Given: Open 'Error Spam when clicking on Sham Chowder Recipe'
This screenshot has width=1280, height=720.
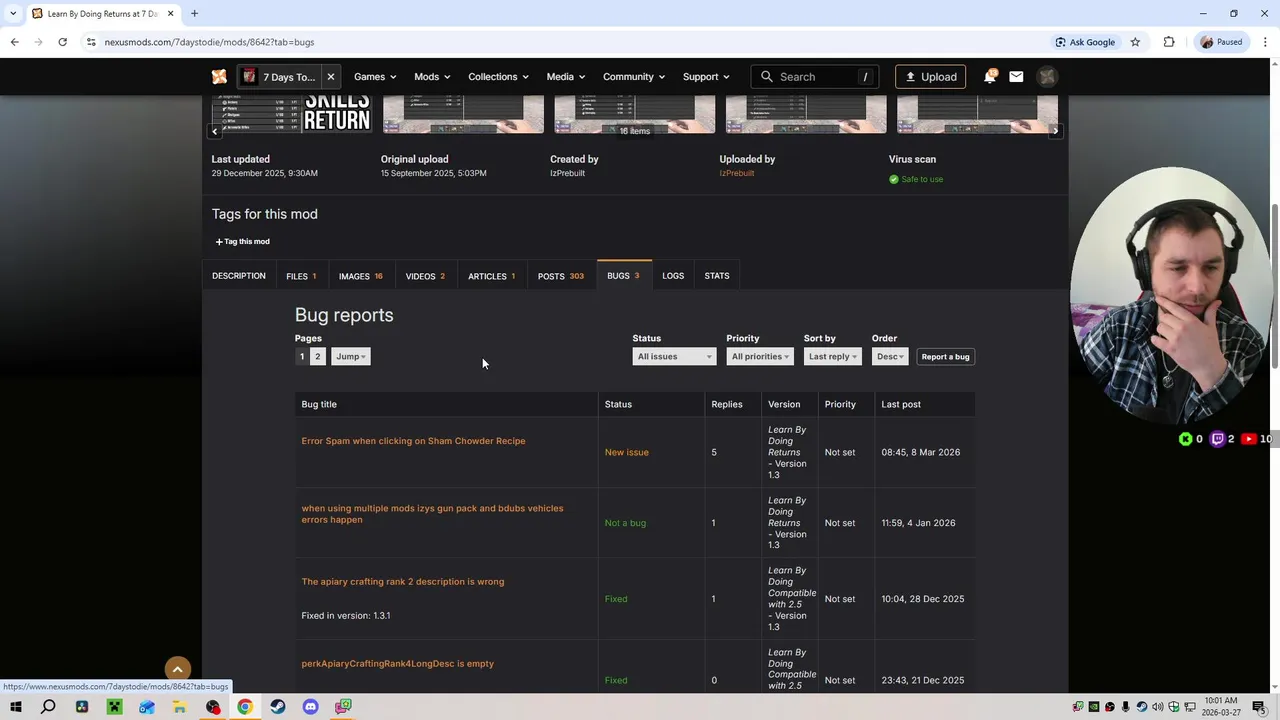Looking at the screenshot, I should [x=413, y=441].
